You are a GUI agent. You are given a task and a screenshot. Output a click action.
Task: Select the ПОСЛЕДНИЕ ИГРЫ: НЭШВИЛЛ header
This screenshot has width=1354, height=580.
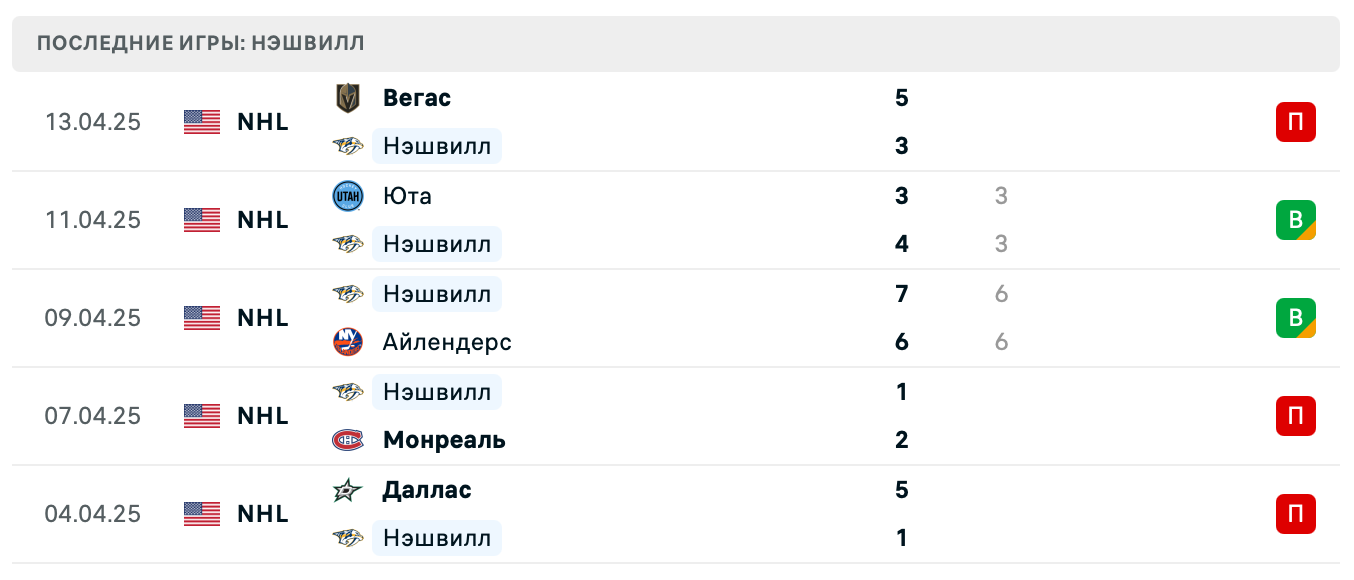click(x=200, y=43)
